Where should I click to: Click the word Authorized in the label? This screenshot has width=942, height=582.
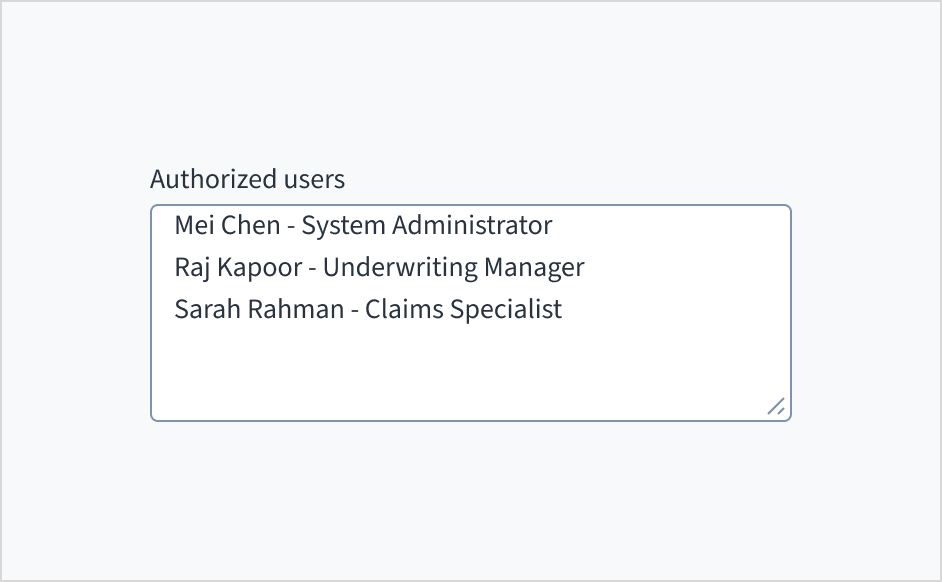coord(213,179)
